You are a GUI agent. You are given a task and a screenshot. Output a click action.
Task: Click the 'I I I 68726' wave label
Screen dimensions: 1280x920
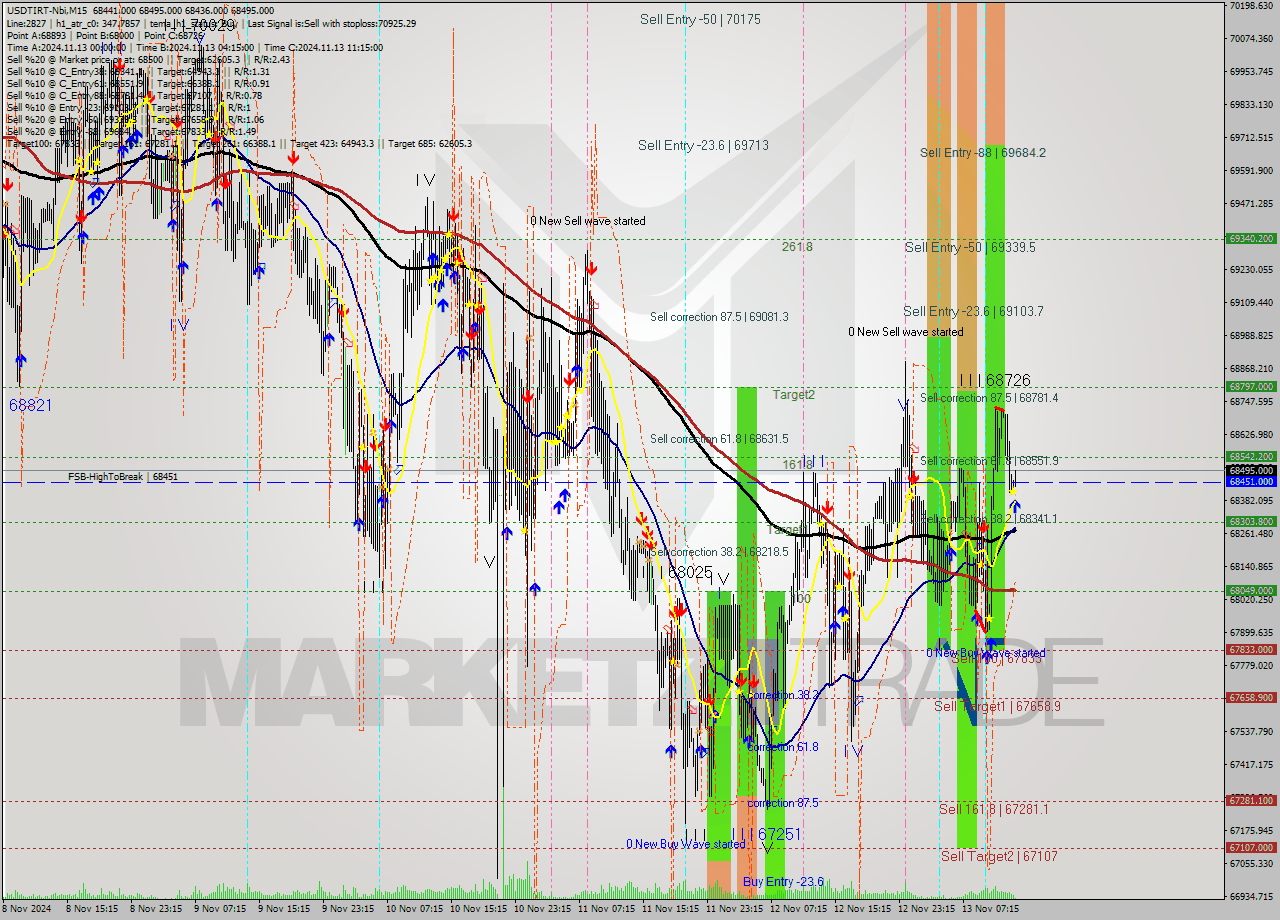[994, 381]
